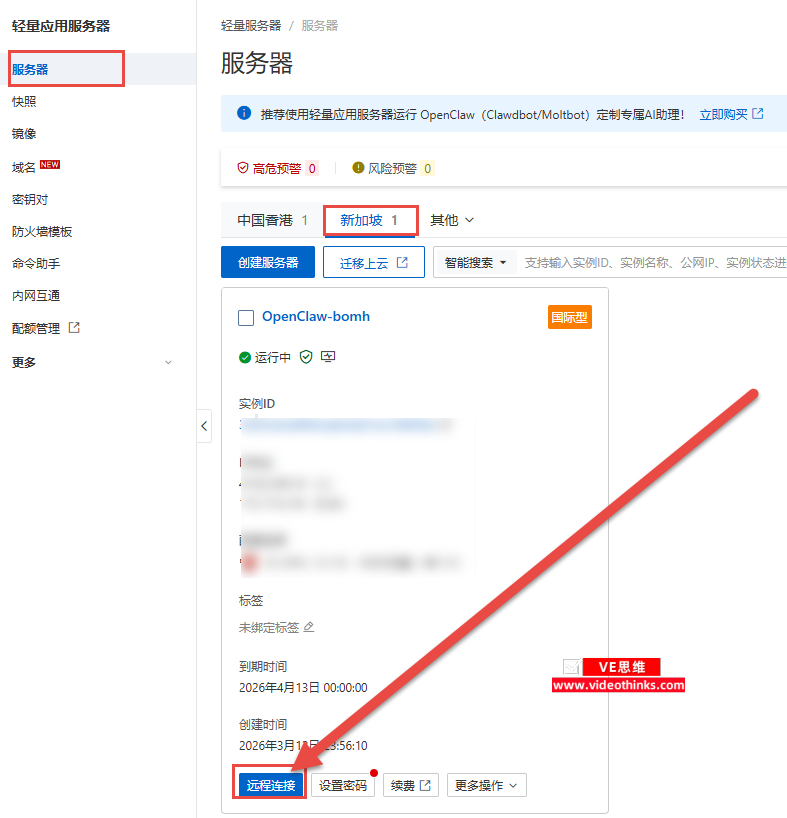
Task: Click the monitor icon beside 运行中
Action: tap(328, 357)
